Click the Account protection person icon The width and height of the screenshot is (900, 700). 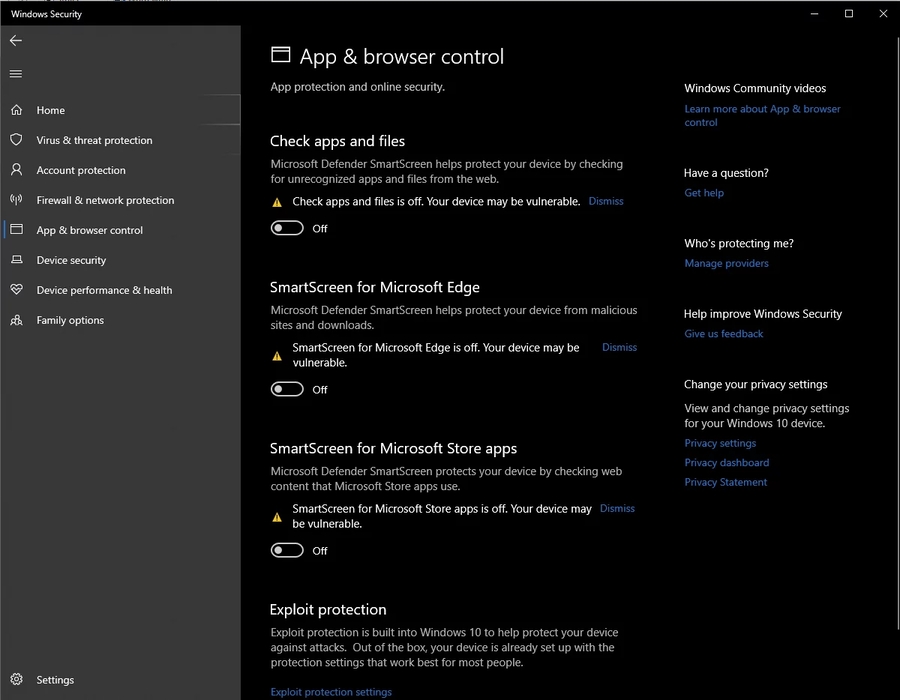tap(16, 170)
